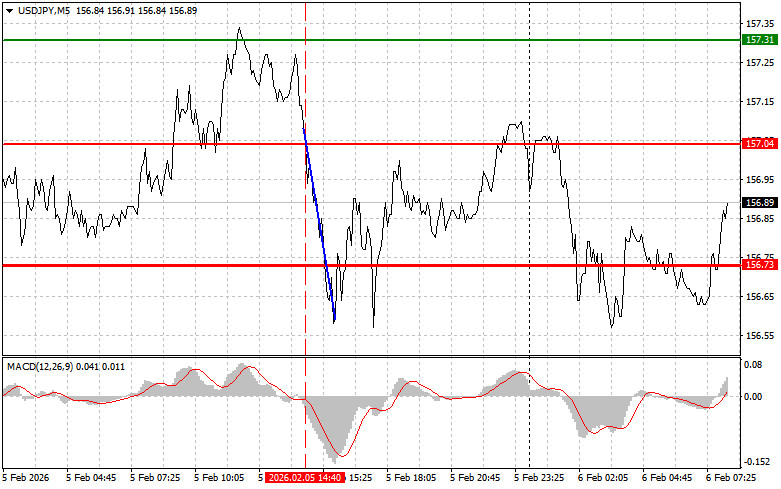Image resolution: width=781 pixels, height=489 pixels.
Task: Click the green 157.31 price label
Action: (x=759, y=39)
